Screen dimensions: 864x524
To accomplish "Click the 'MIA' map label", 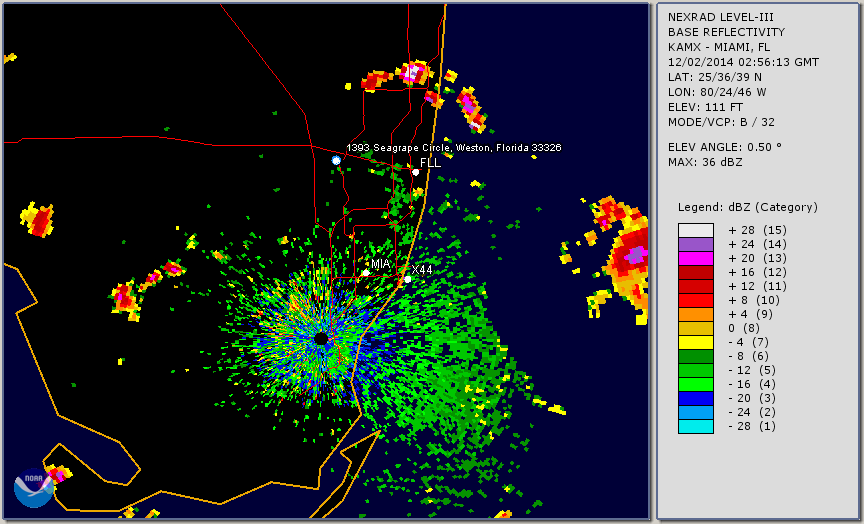I will (380, 264).
